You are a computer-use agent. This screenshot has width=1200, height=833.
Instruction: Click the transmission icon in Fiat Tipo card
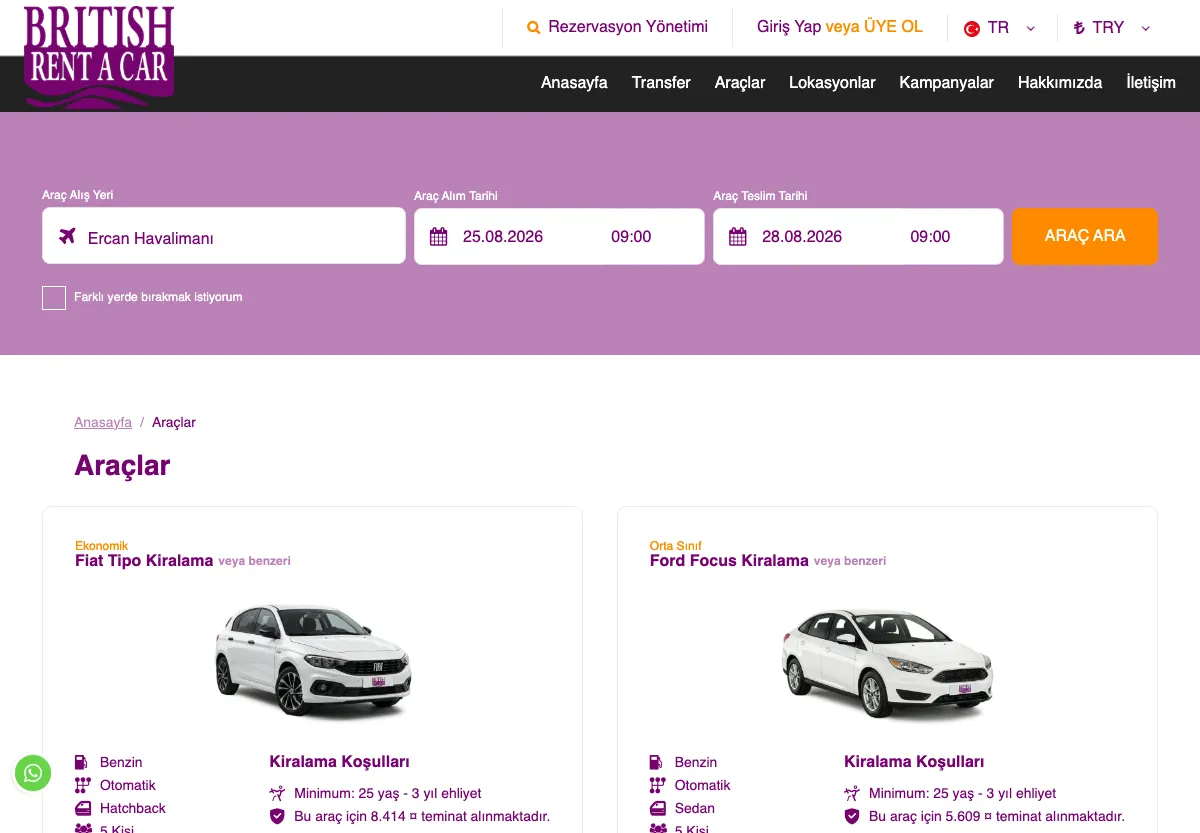click(x=82, y=785)
